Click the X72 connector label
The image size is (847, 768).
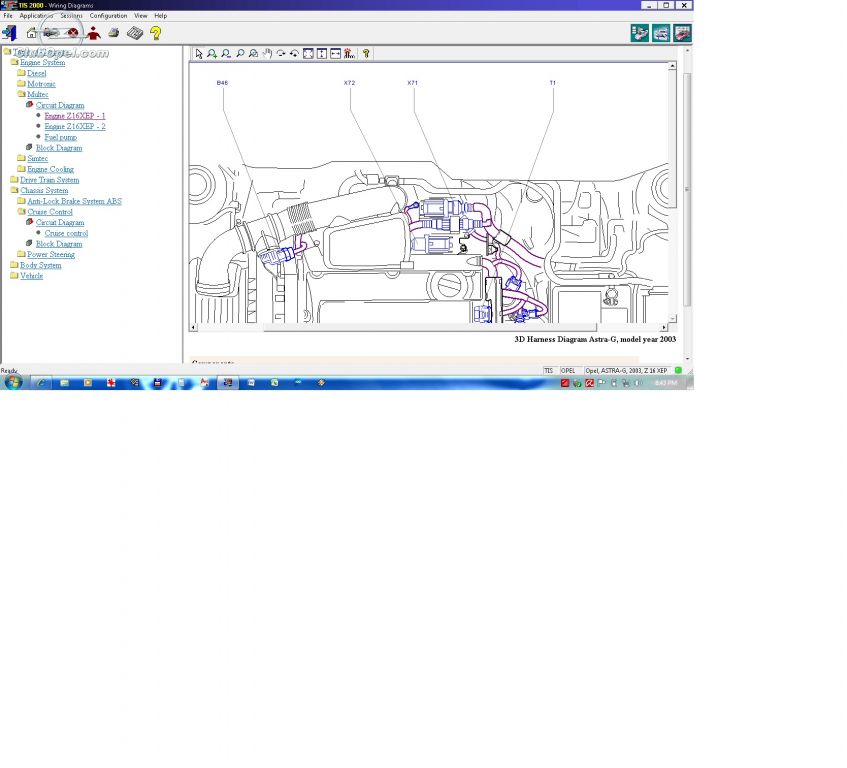click(x=349, y=83)
